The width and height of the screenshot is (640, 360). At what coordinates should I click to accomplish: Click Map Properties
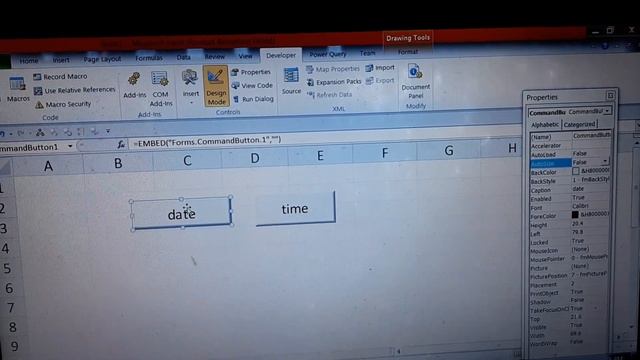(x=333, y=69)
